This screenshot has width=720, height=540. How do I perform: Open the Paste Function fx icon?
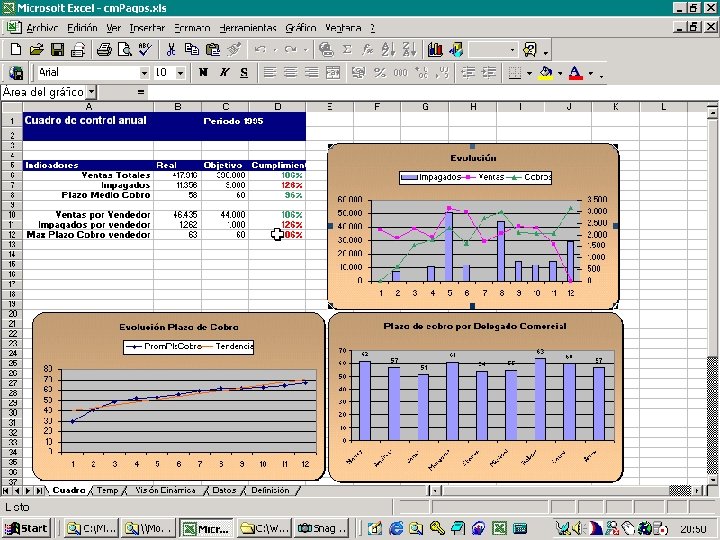[x=367, y=49]
